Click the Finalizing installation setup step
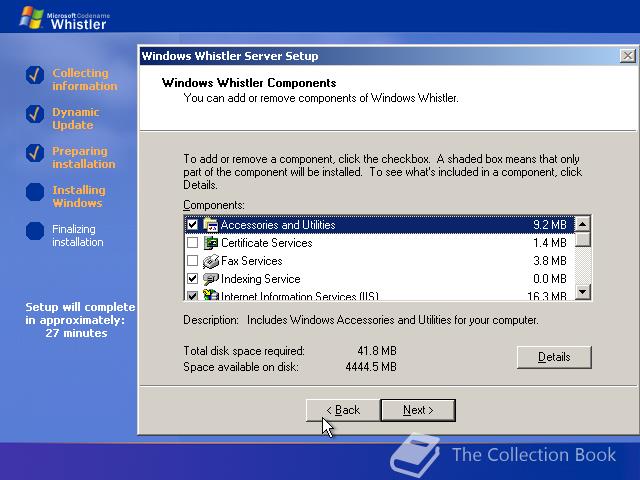 (x=78, y=236)
